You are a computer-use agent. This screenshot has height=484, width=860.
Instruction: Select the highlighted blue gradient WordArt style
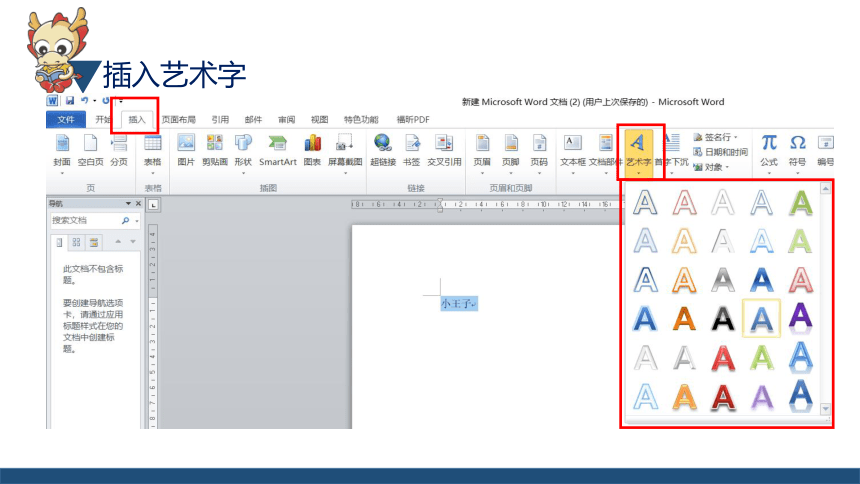pos(761,318)
